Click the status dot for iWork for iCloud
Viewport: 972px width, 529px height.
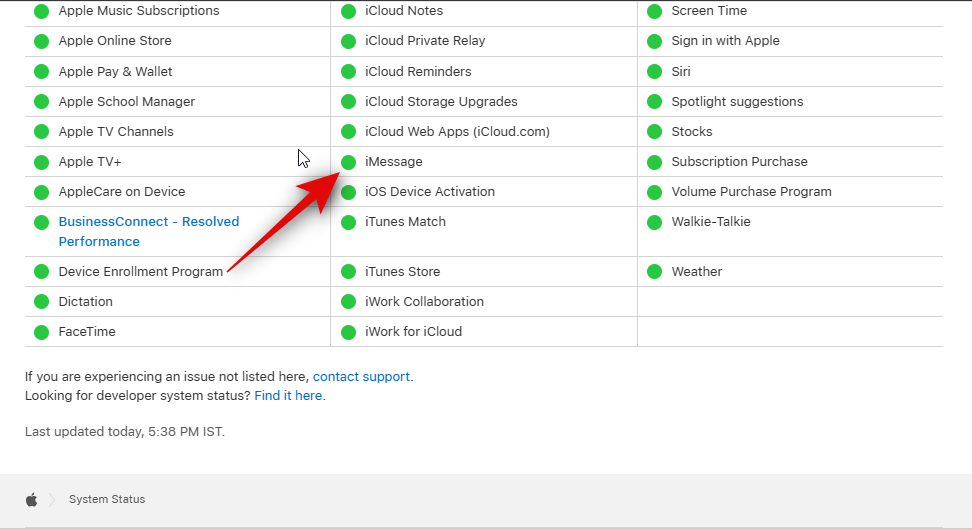click(x=348, y=332)
